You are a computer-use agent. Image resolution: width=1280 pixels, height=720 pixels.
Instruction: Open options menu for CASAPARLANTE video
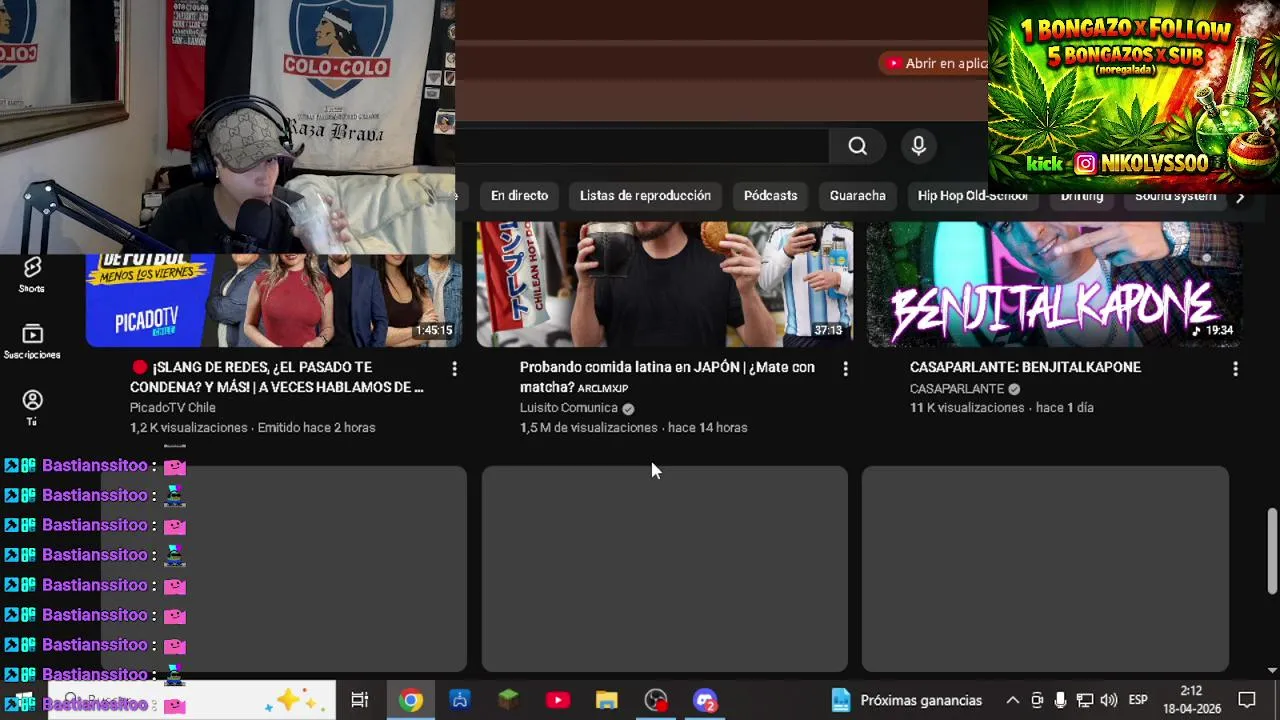click(x=1235, y=369)
